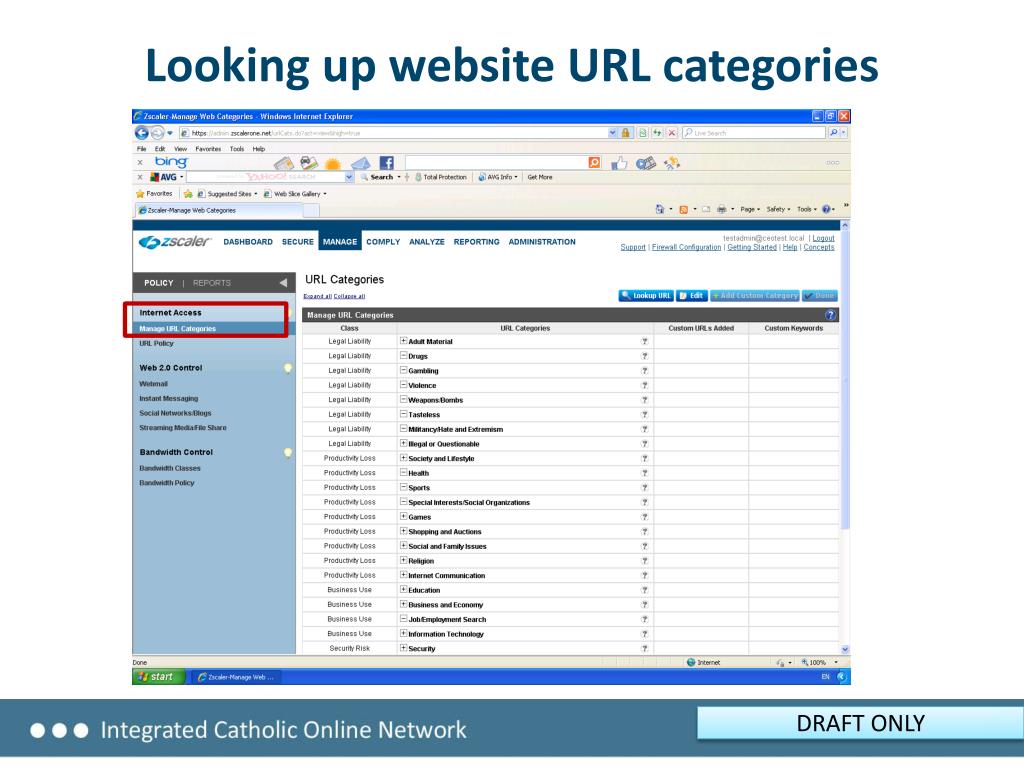The image size is (1024, 768).
Task: Click the browser Home icon
Action: click(x=660, y=209)
